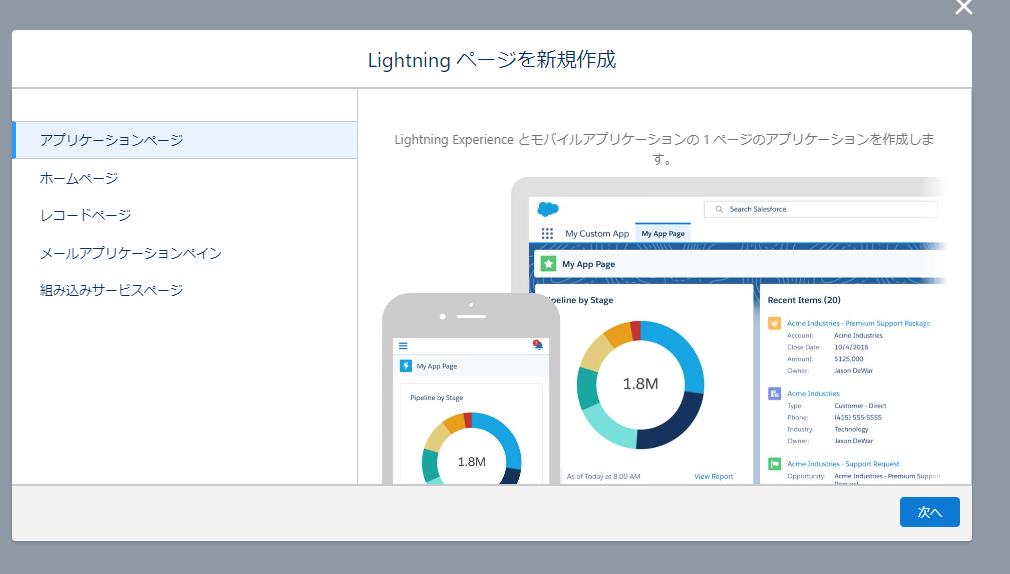Click the phone hamburger menu icon
Image resolution: width=1010 pixels, height=574 pixels.
click(403, 346)
